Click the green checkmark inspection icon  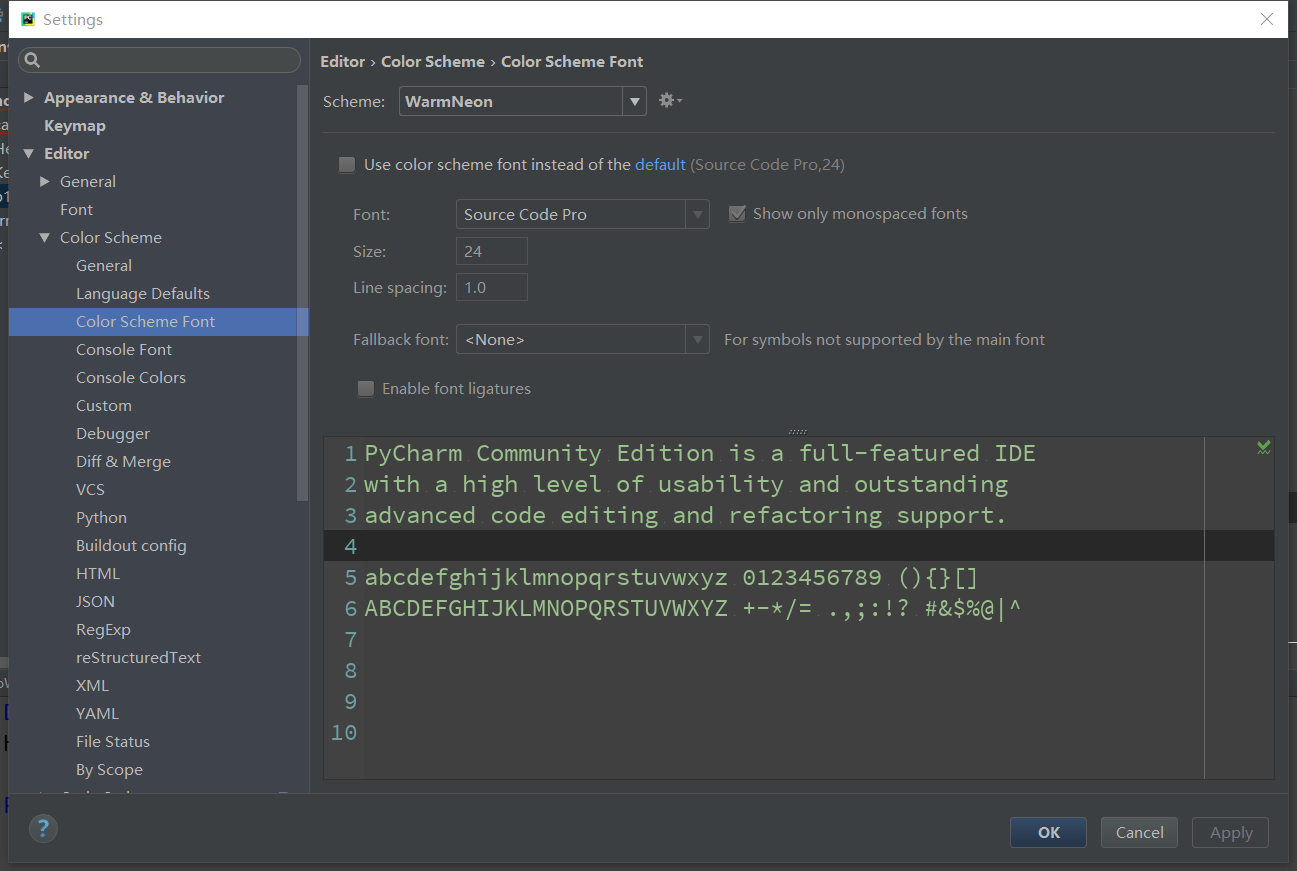(1264, 447)
